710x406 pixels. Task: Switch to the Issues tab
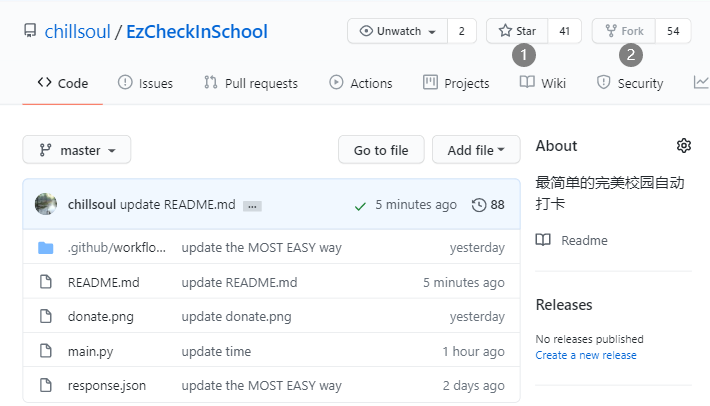pyautogui.click(x=145, y=83)
